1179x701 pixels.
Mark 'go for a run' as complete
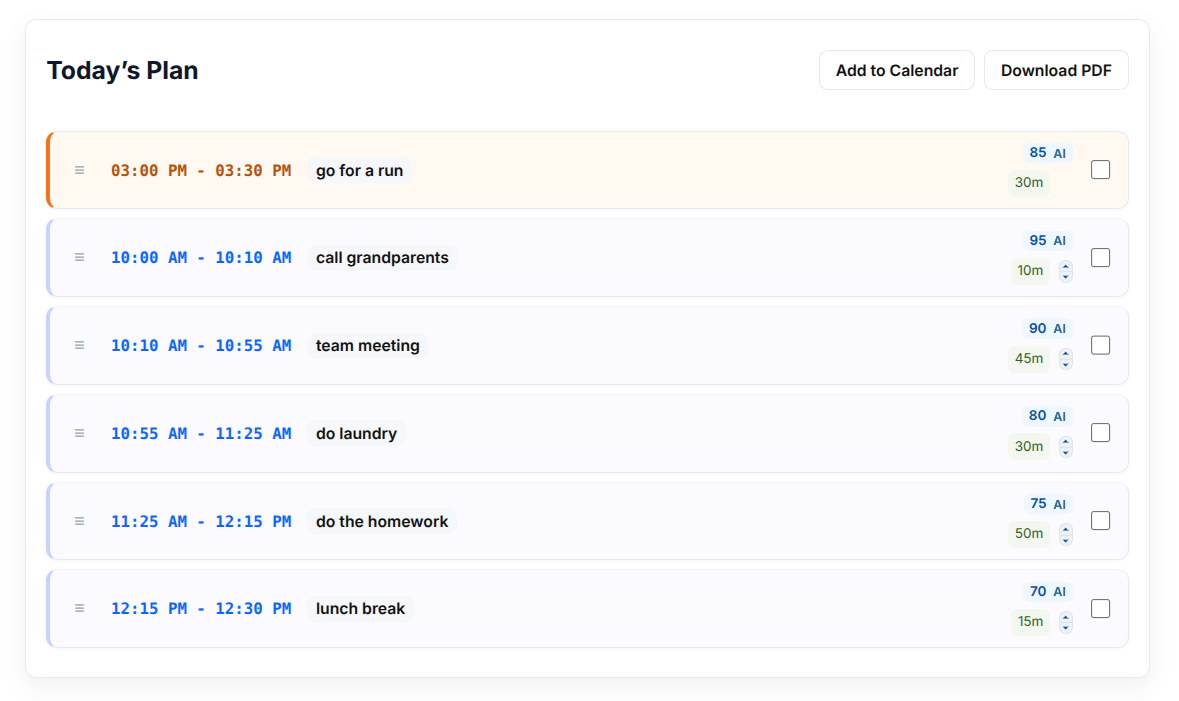tap(1100, 170)
